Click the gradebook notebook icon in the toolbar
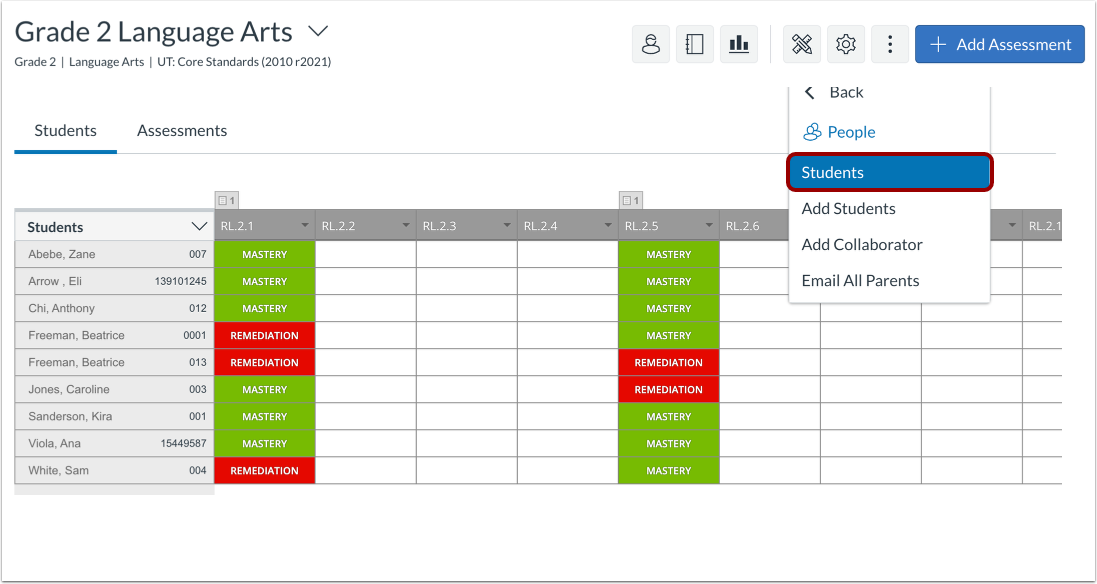1097x584 pixels. (695, 44)
